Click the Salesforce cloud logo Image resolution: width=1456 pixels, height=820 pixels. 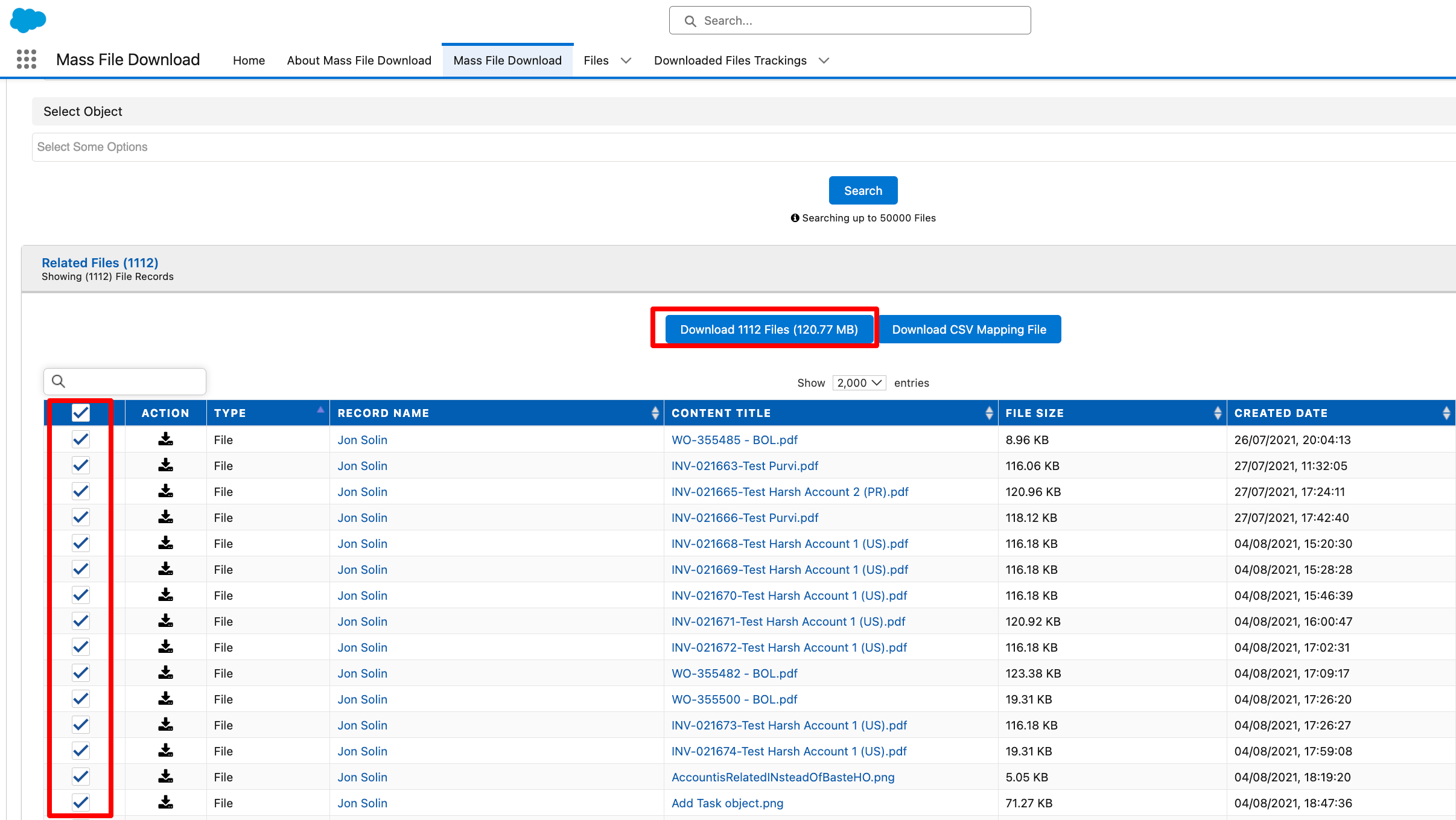click(28, 20)
